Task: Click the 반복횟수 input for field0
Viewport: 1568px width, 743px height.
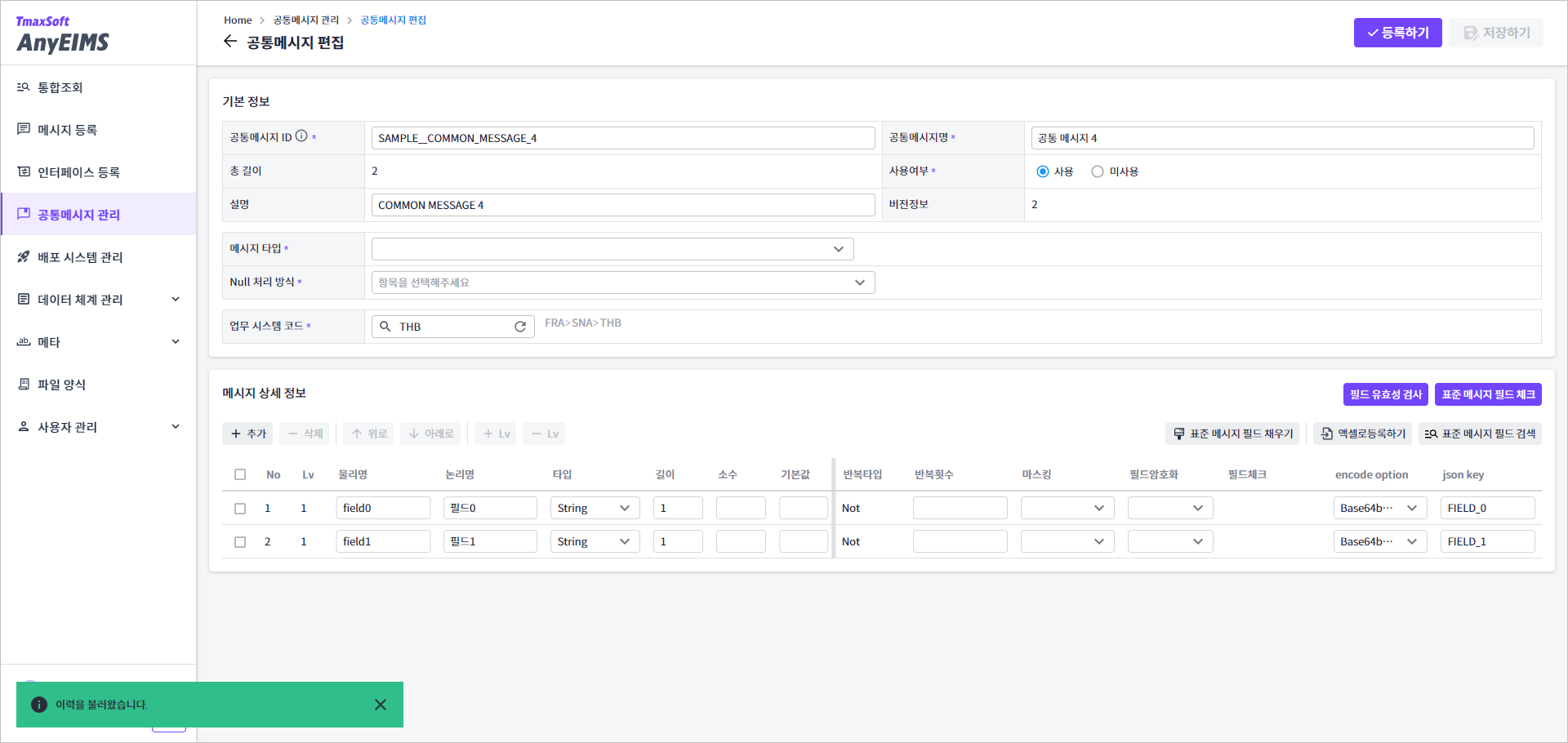Action: pyautogui.click(x=960, y=508)
